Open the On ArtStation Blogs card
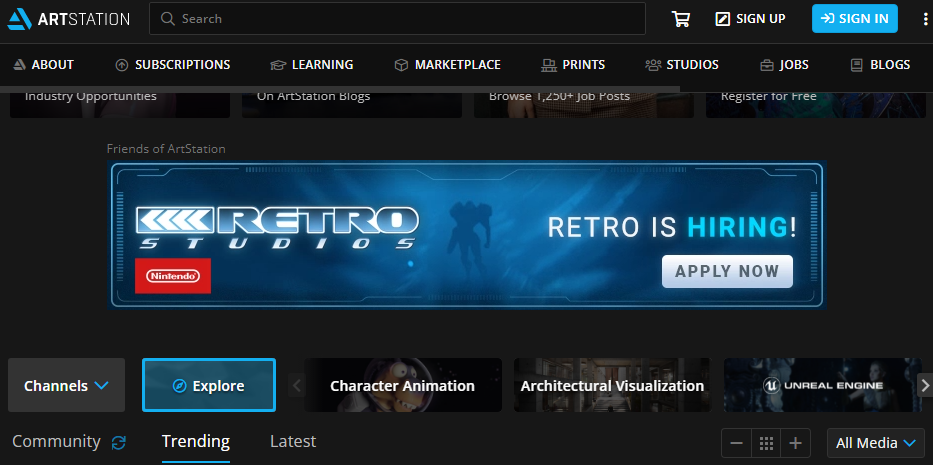The image size is (933, 465). pyautogui.click(x=352, y=104)
